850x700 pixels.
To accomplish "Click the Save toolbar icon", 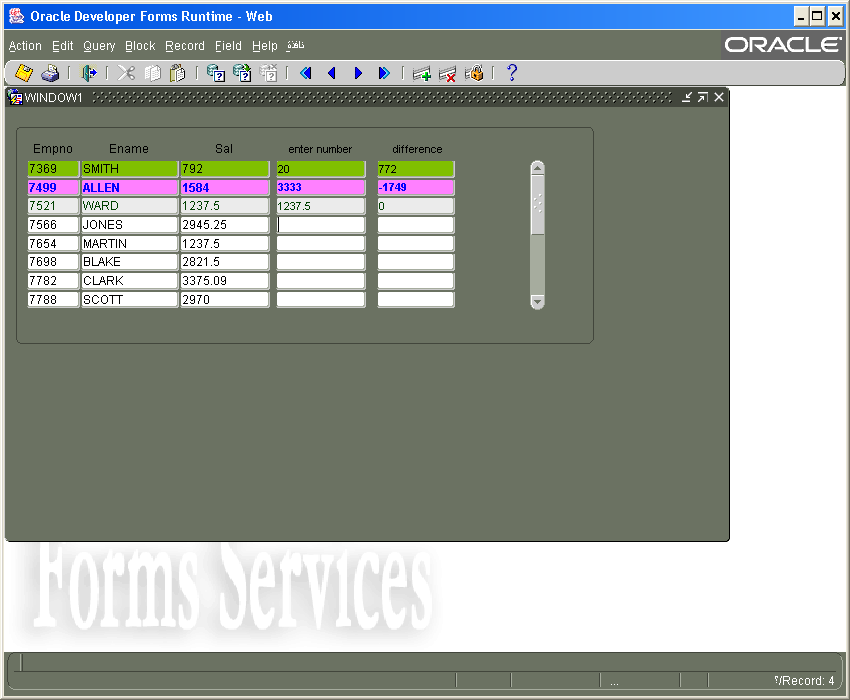I will pos(24,73).
